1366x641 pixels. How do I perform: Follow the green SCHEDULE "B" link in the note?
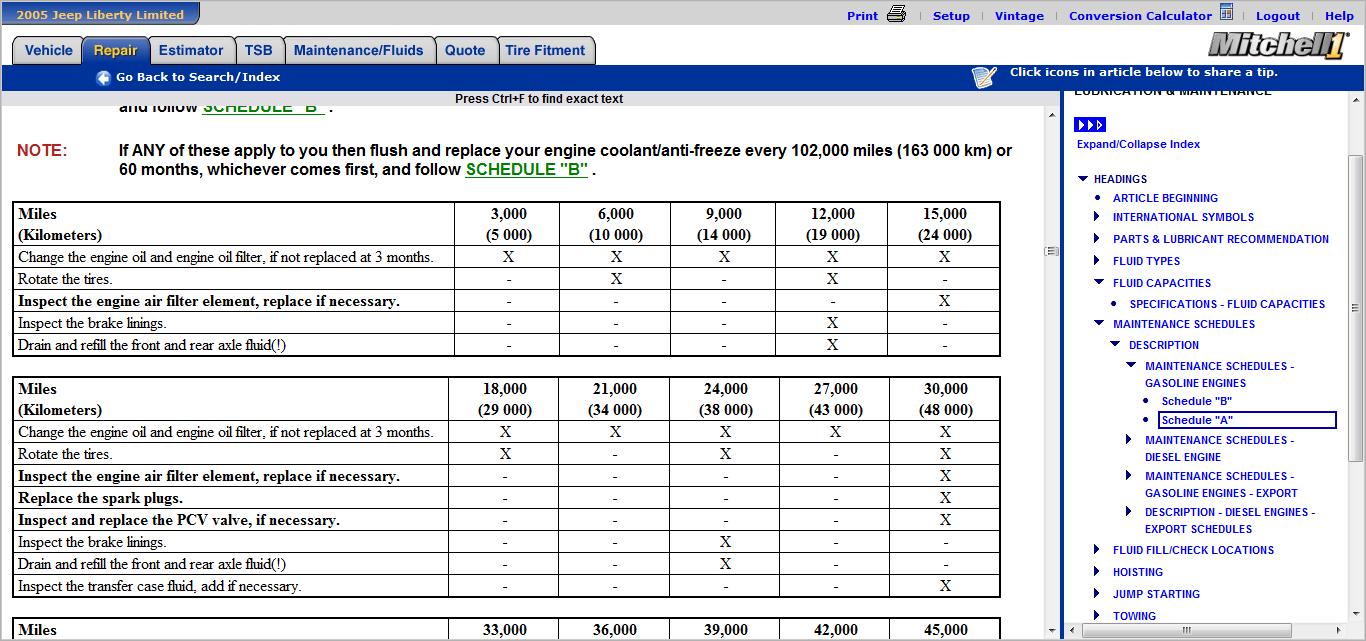click(526, 170)
